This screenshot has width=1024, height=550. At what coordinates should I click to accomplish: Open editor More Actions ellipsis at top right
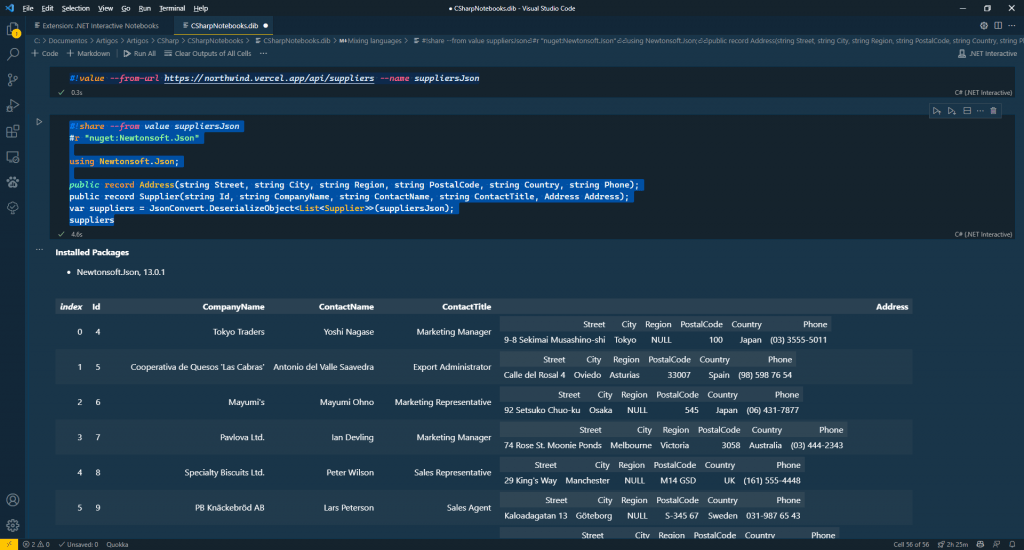click(1012, 25)
